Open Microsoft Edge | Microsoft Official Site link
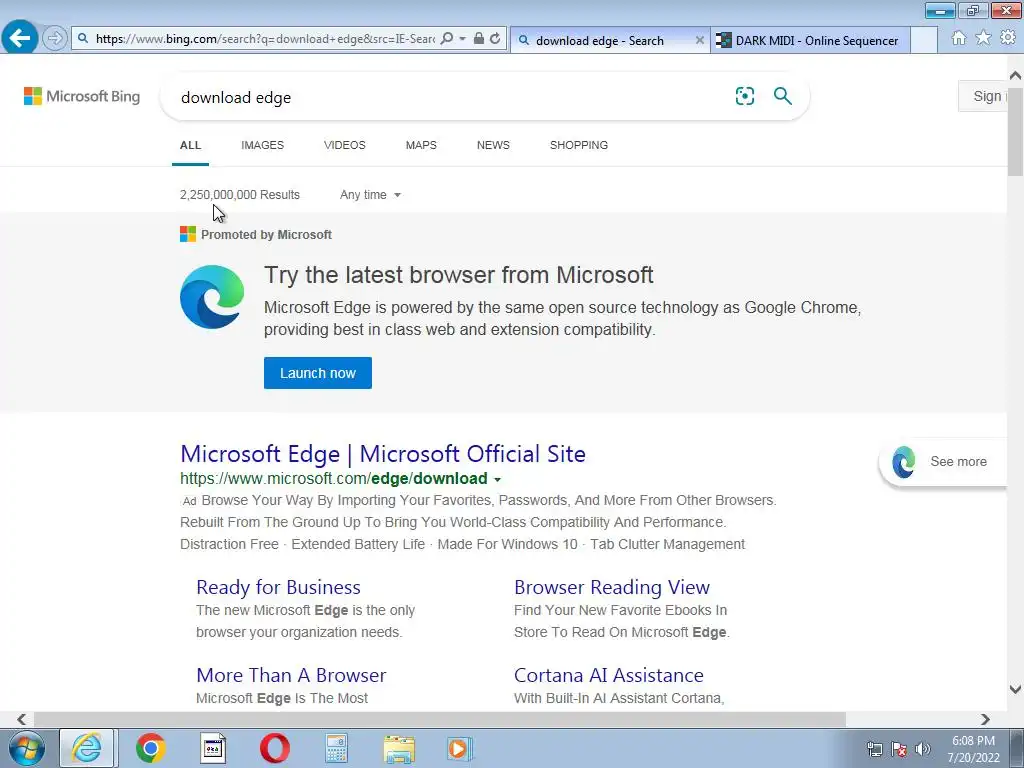 click(383, 454)
